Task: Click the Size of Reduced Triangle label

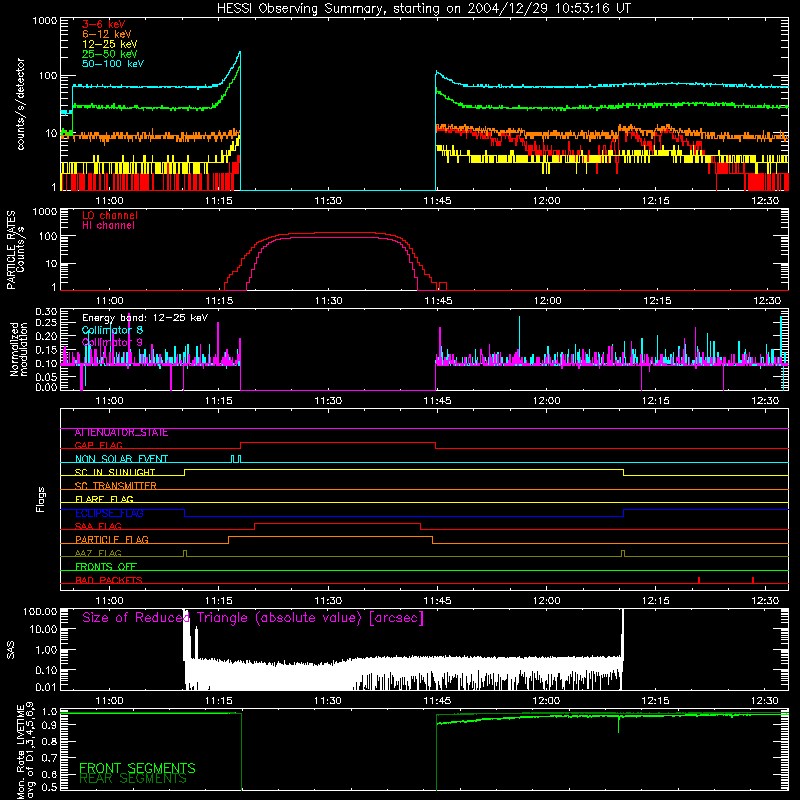Action: 253,618
